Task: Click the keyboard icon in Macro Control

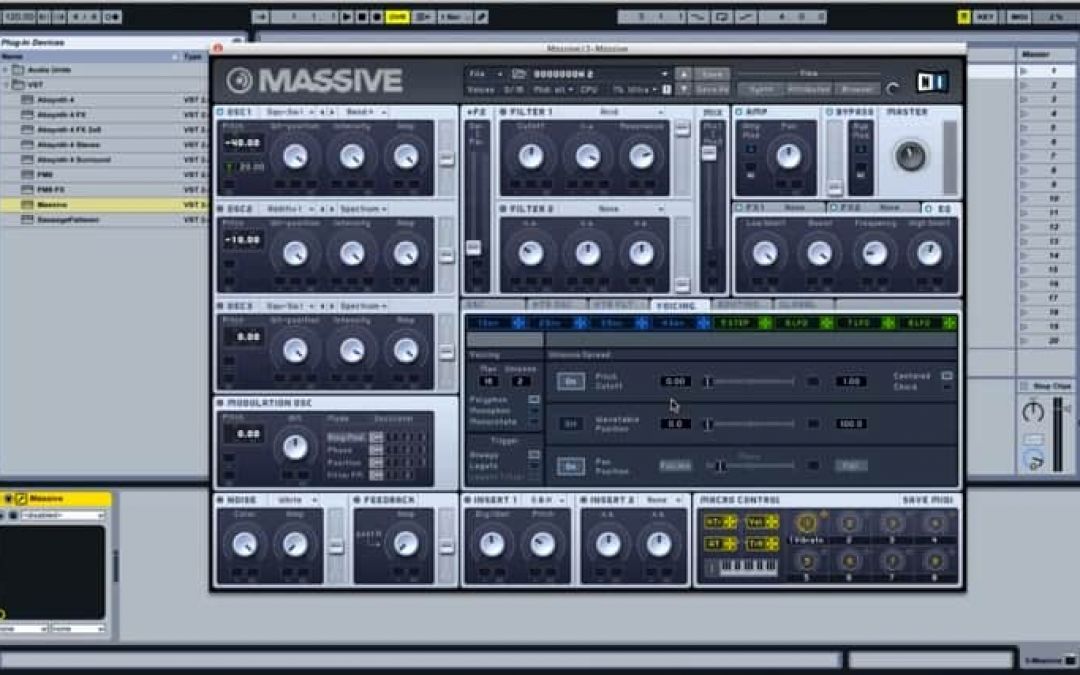Action: tap(749, 567)
